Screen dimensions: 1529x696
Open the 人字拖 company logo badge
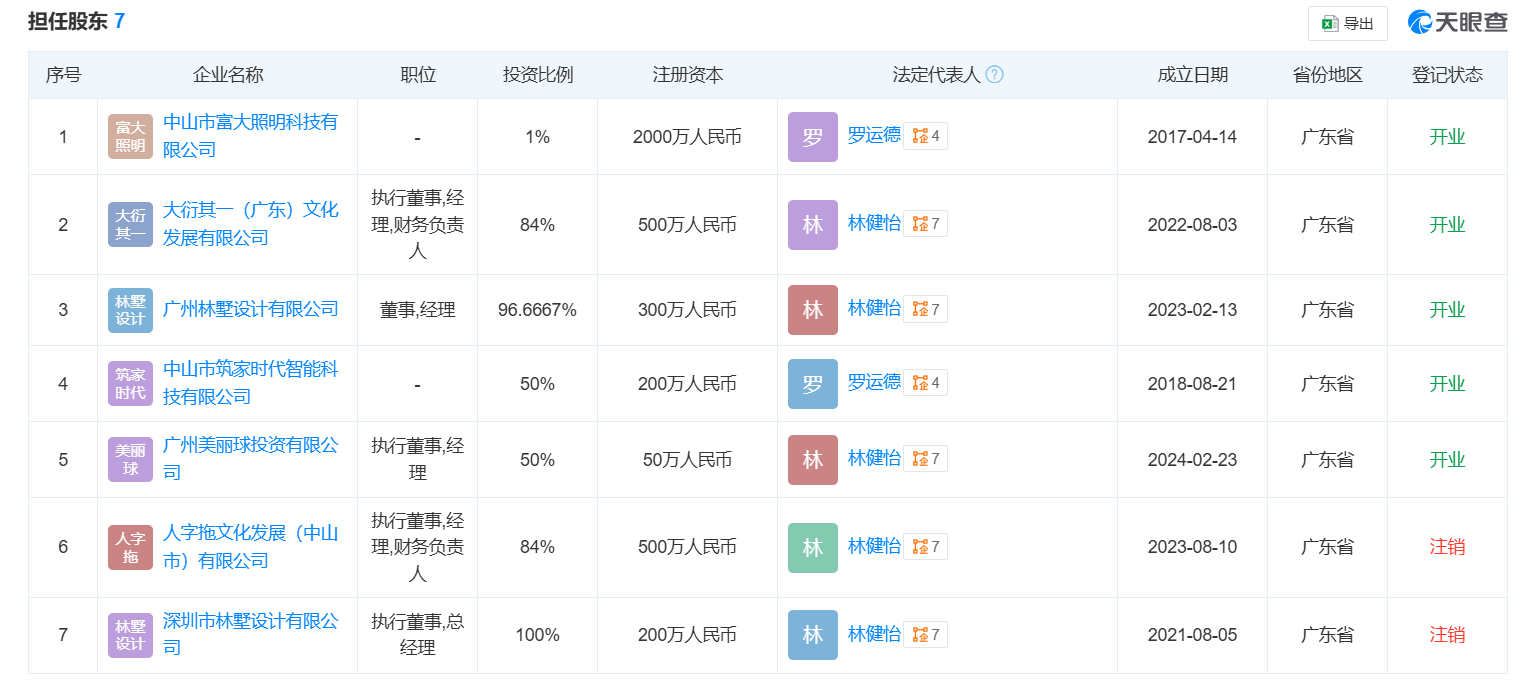[x=130, y=547]
